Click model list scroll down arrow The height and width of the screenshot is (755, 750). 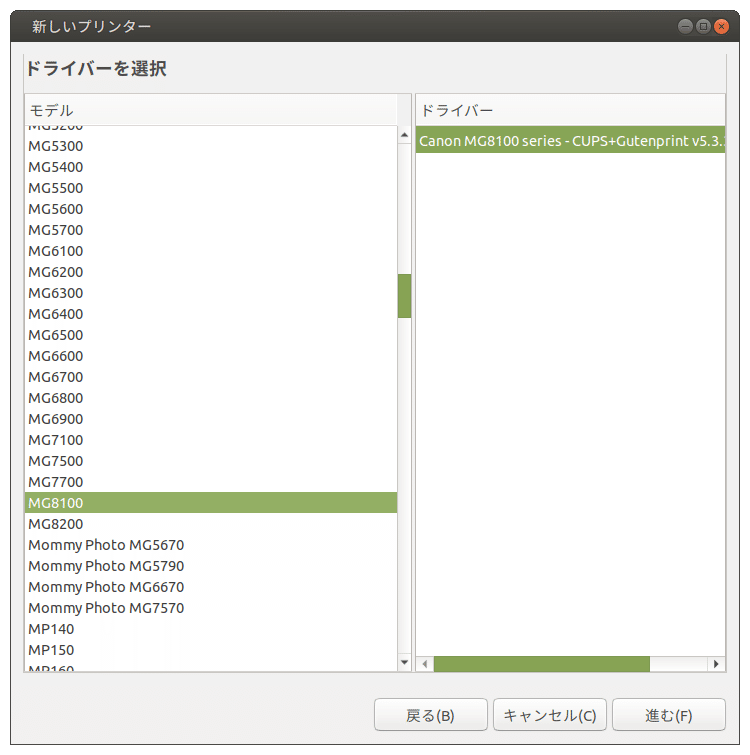(x=404, y=663)
